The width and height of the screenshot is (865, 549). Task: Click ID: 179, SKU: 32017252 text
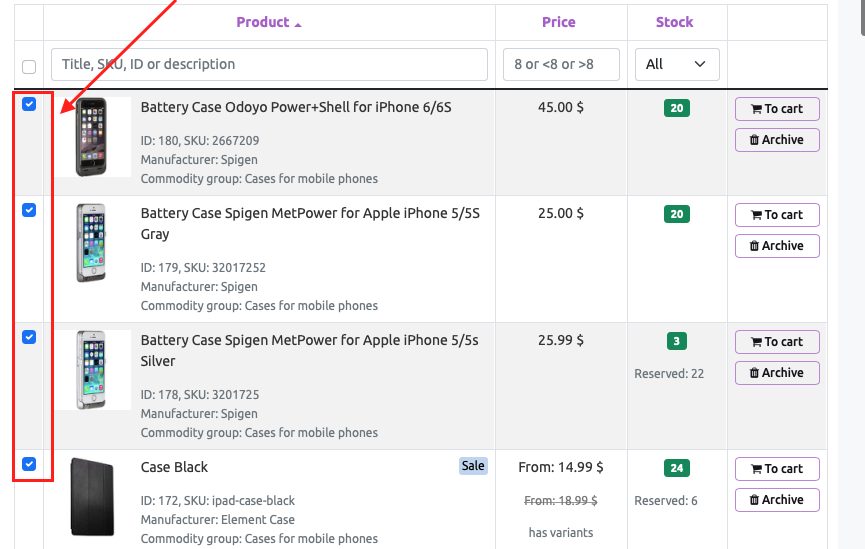(x=203, y=268)
